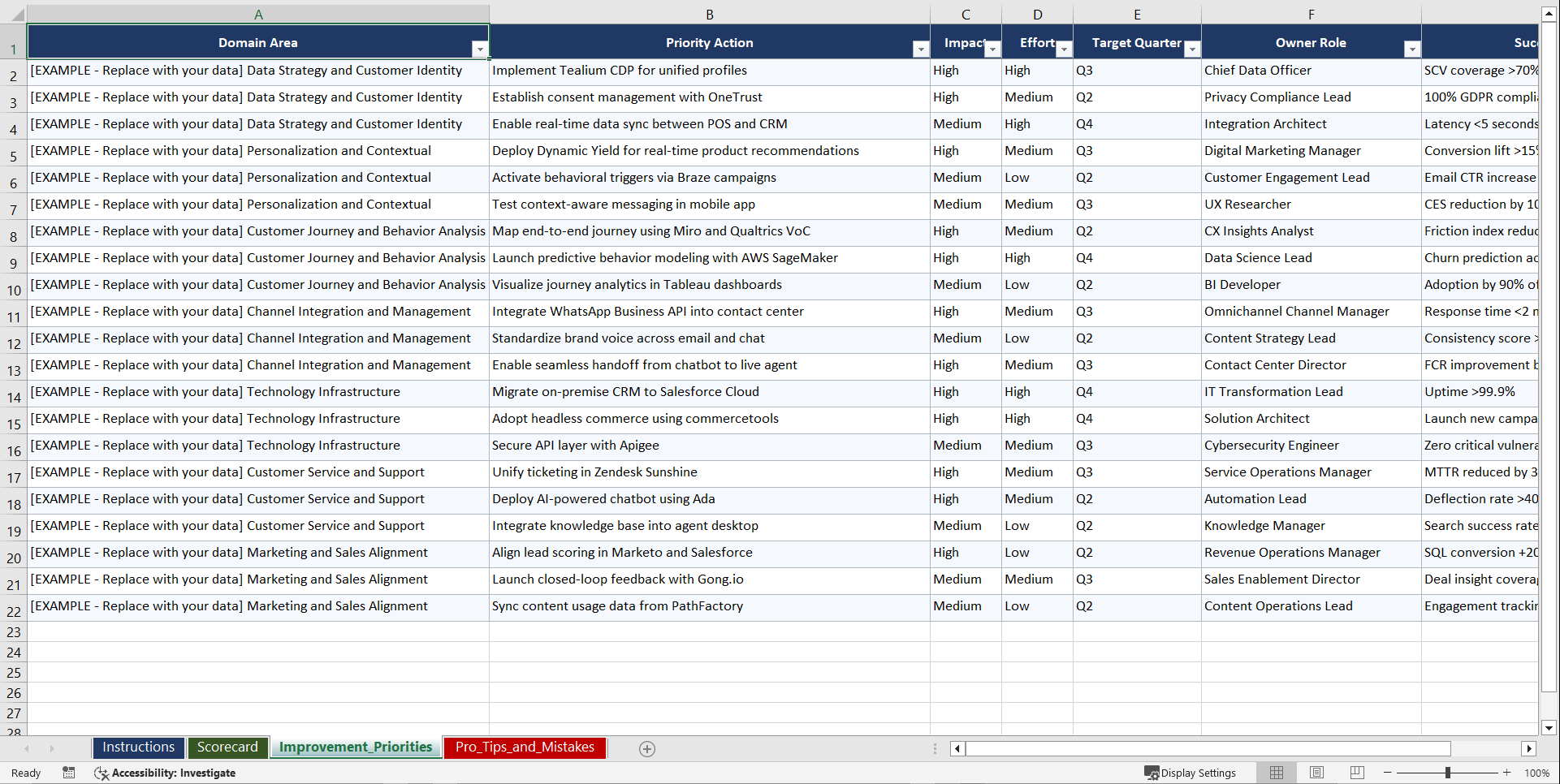Viewport: 1560px width, 784px height.
Task: Open the Owner Role filter dropdown
Action: click(x=1413, y=50)
